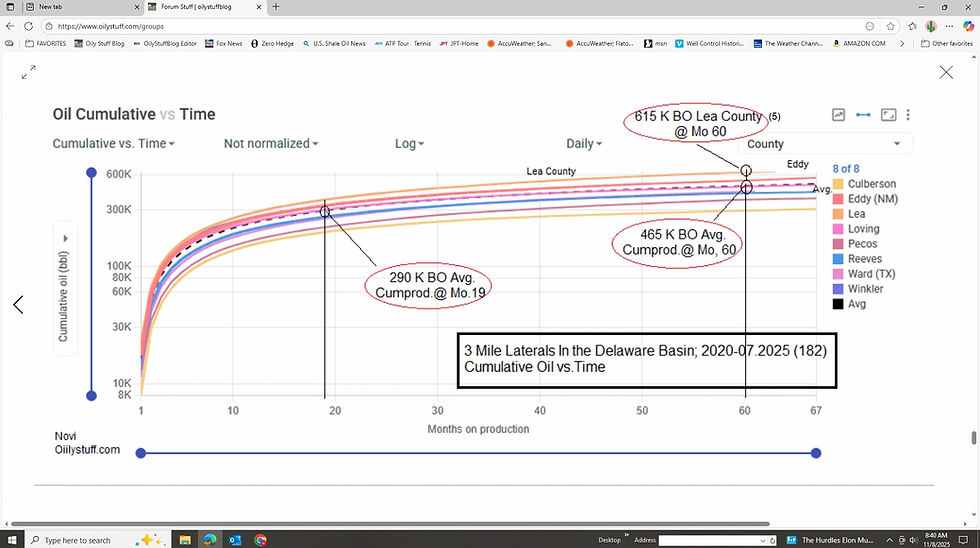Viewport: 980px width, 548px height.
Task: Click the blue line-style toggle icon
Action: point(863,115)
